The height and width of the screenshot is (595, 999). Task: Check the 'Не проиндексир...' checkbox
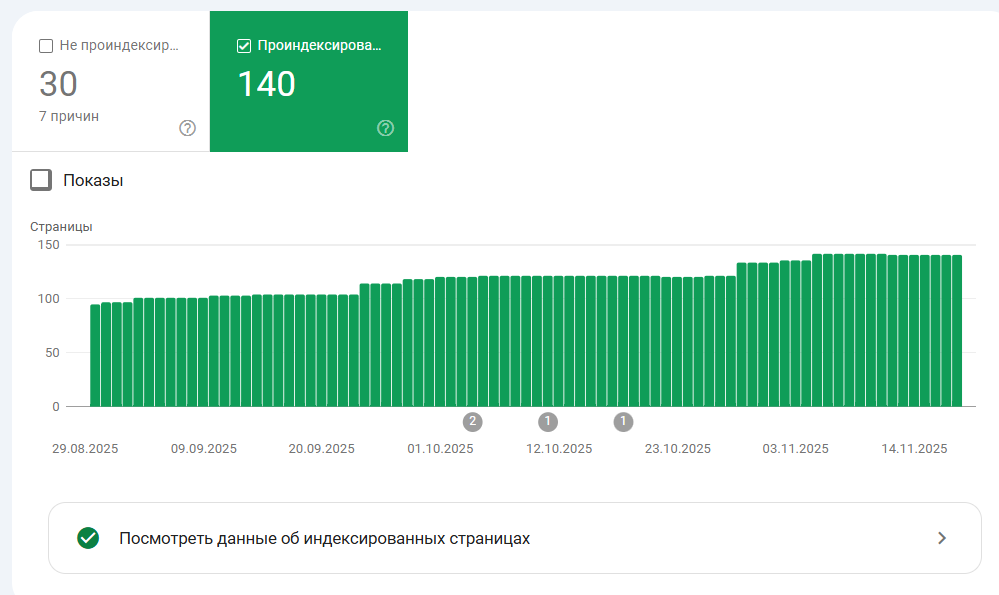(46, 46)
